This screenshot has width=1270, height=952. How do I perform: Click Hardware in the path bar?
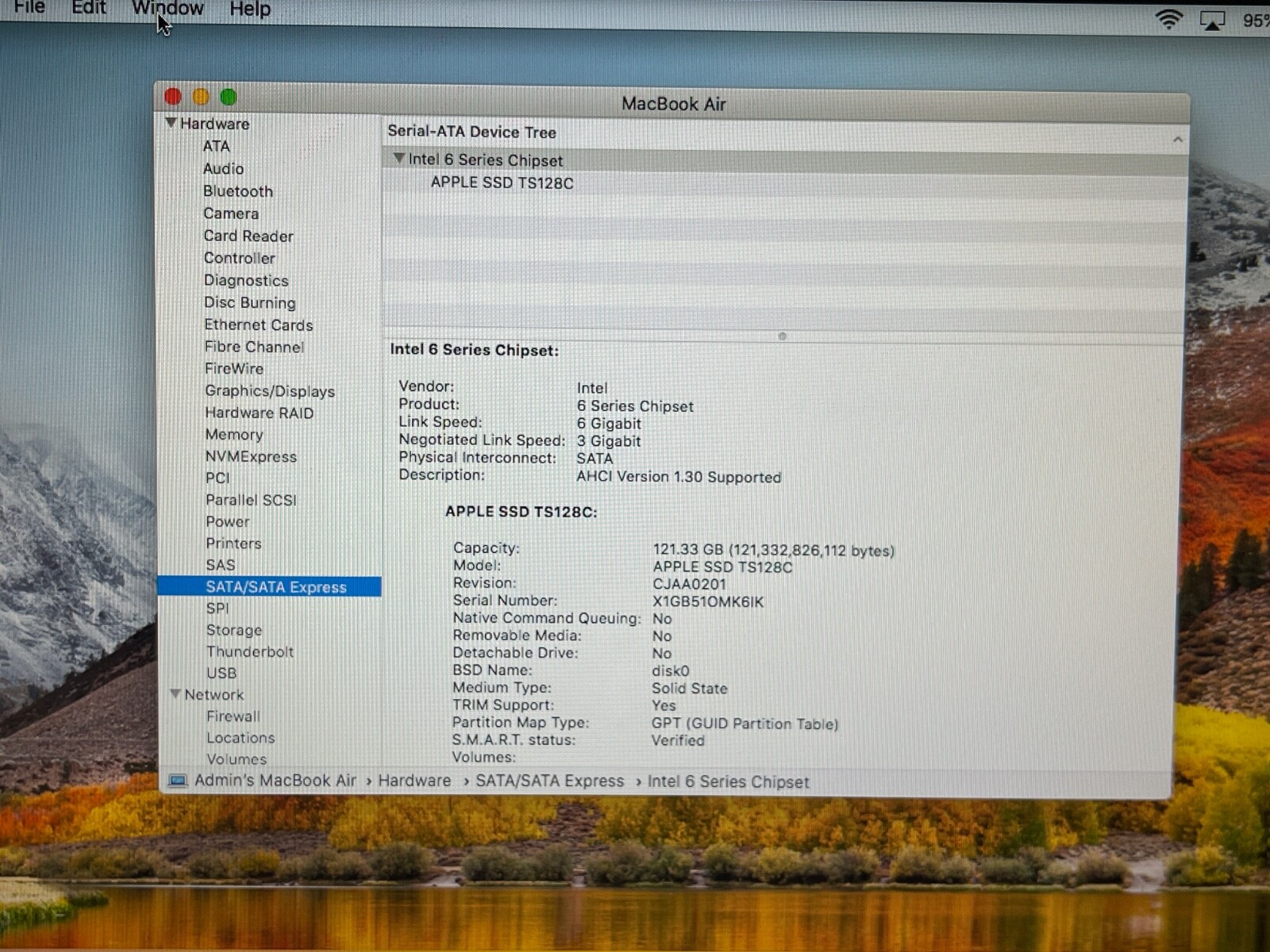[x=414, y=781]
